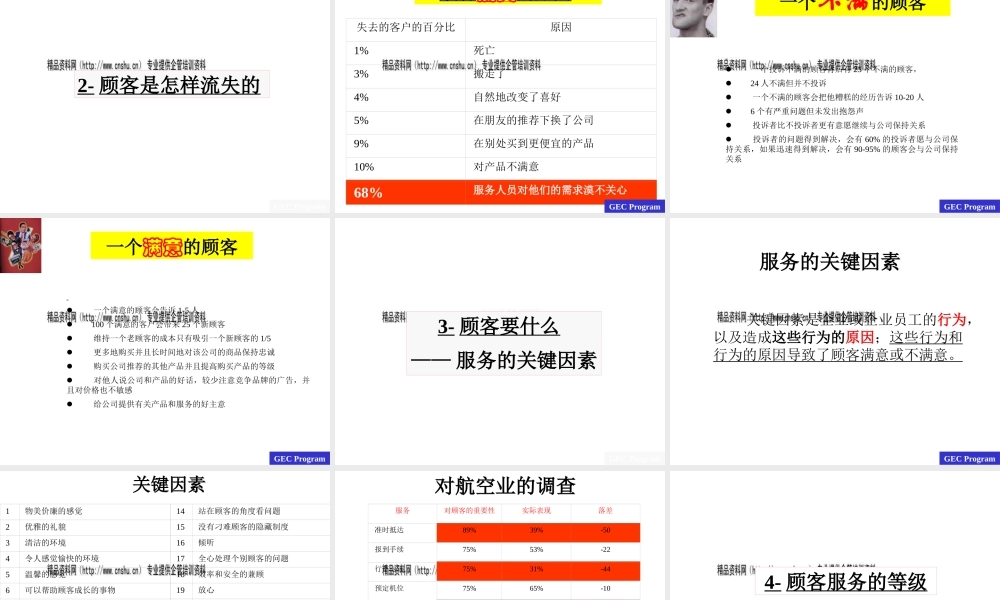Select bullet about telling 10-20 人
This screenshot has height=600, width=1000.
(x=837, y=97)
